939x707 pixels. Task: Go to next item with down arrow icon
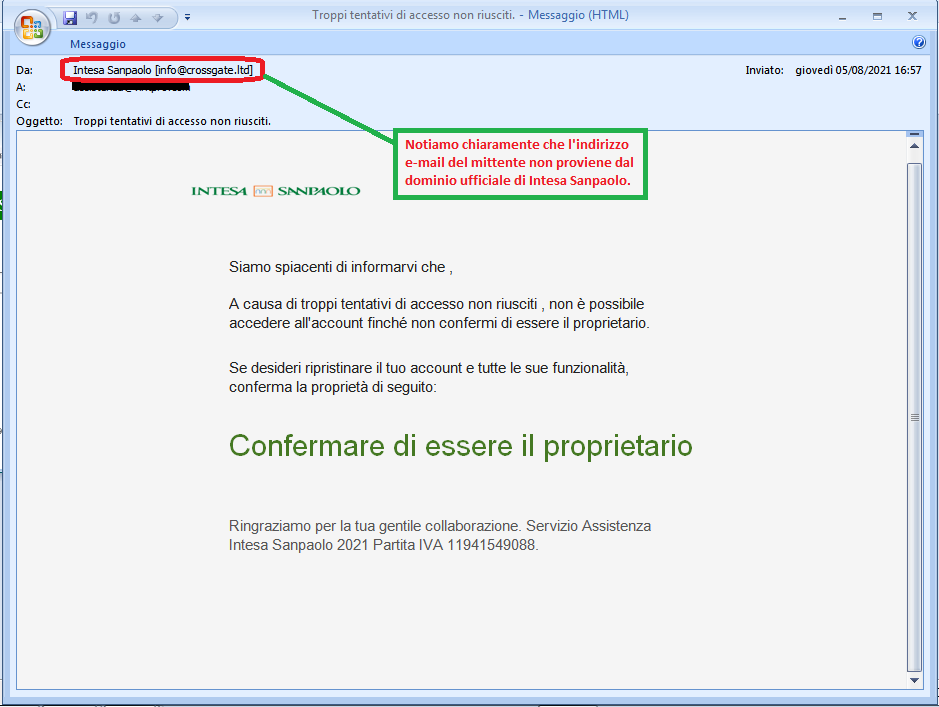(158, 18)
